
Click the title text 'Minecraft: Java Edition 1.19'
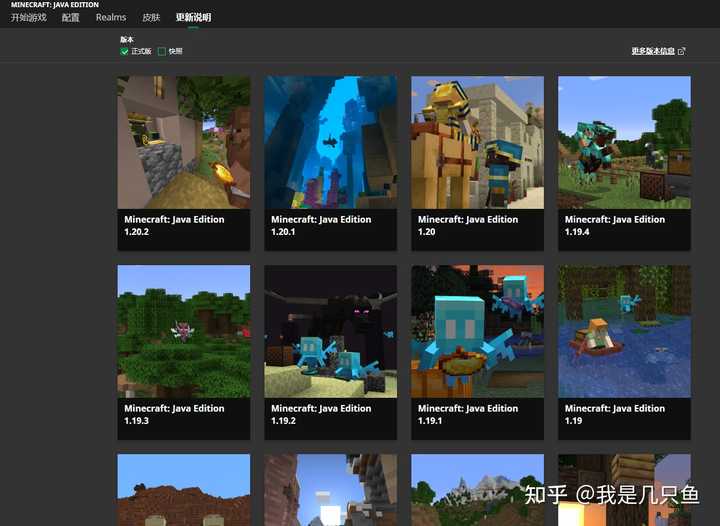[x=615, y=414]
